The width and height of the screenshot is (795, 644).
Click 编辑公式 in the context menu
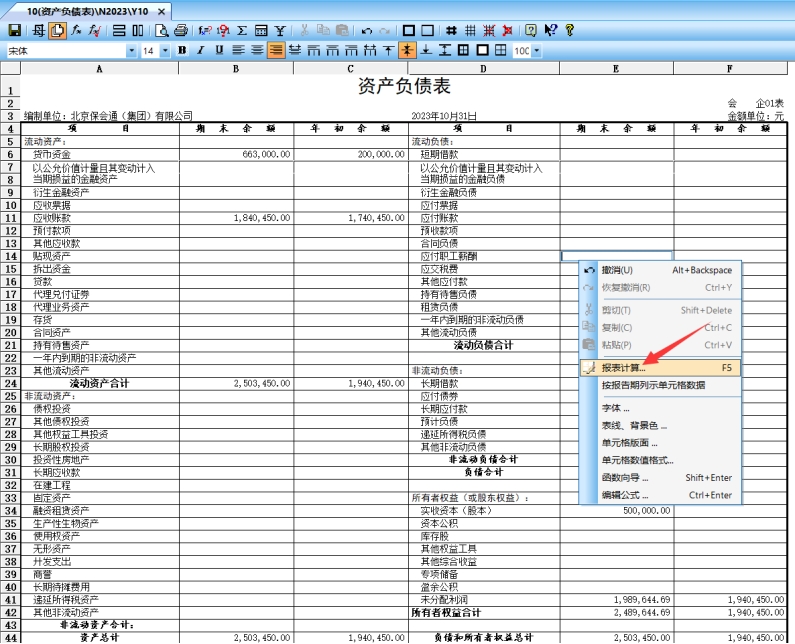click(x=624, y=495)
